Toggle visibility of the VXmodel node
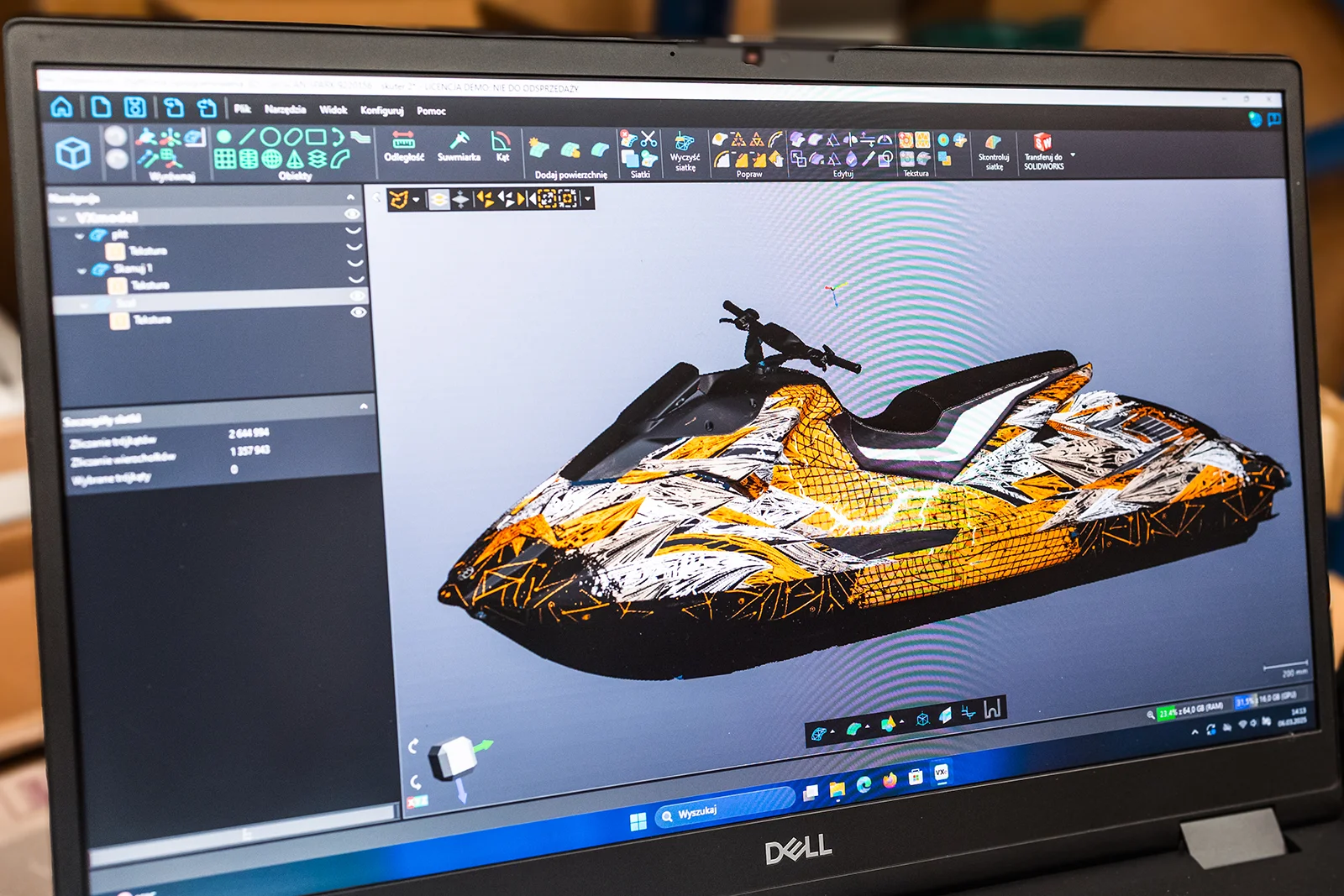 coord(351,215)
